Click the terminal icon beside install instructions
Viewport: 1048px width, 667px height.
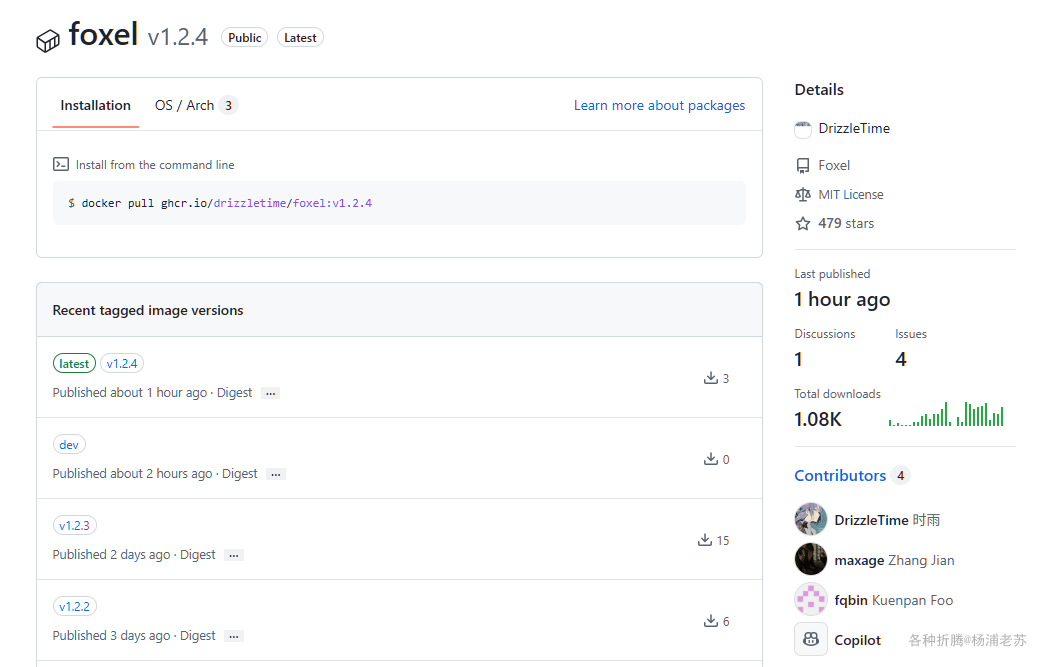tap(61, 164)
